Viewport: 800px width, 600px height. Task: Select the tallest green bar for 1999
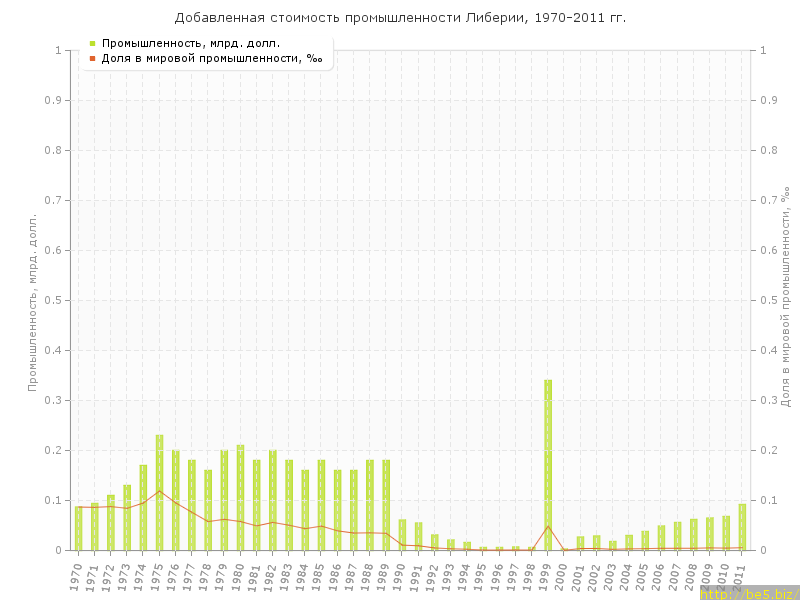[548, 464]
